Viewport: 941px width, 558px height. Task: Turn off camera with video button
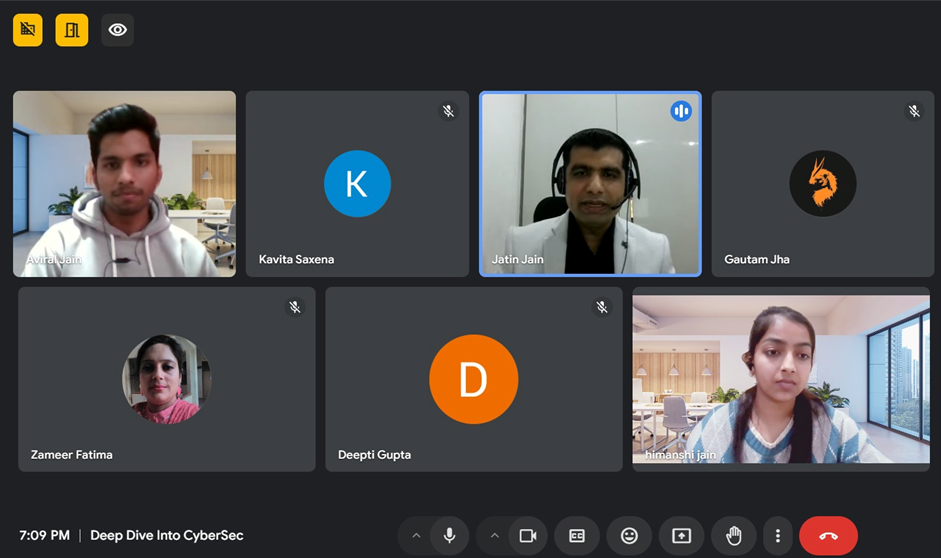pyautogui.click(x=528, y=536)
